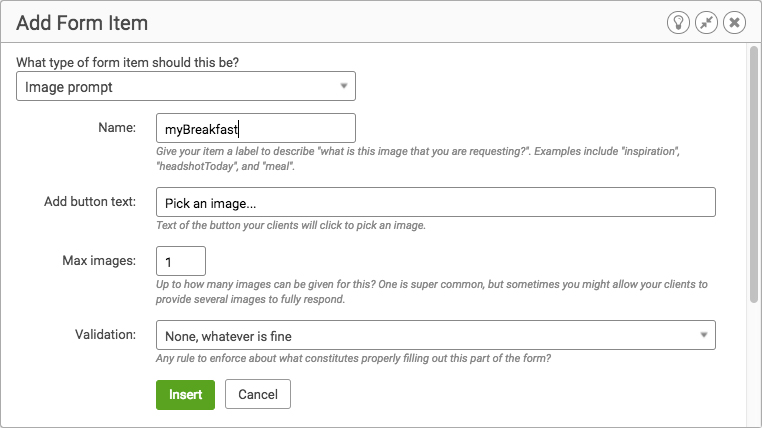Click the "Add button text:" label

[x=90, y=202]
